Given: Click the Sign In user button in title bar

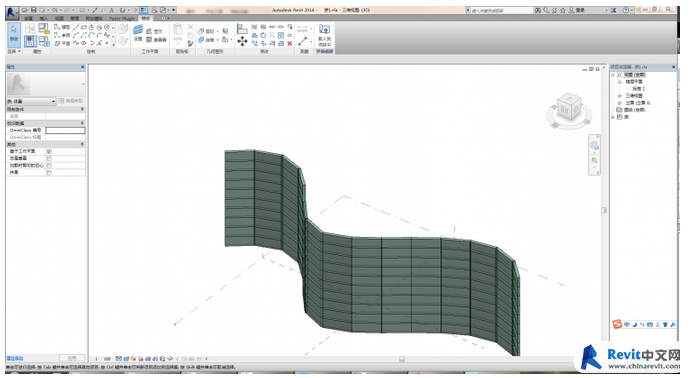Looking at the screenshot, I should 577,10.
